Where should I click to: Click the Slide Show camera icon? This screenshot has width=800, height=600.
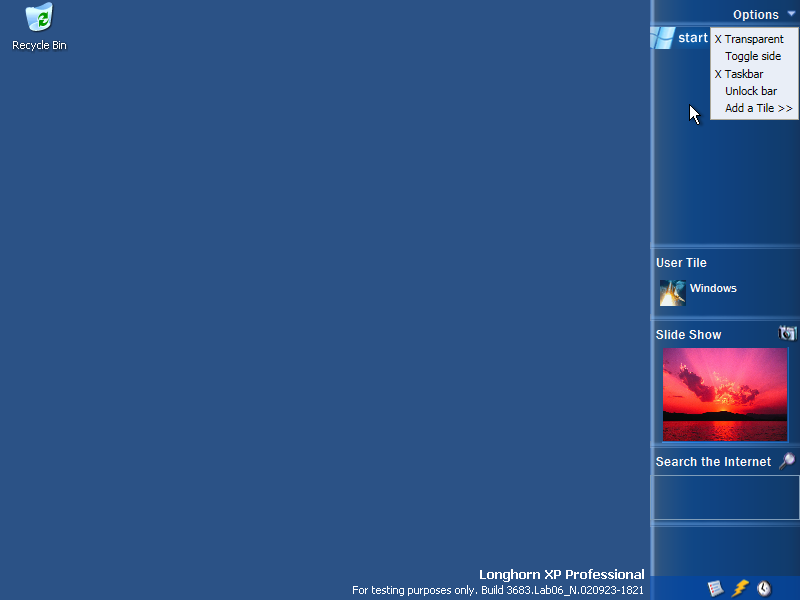pos(787,333)
